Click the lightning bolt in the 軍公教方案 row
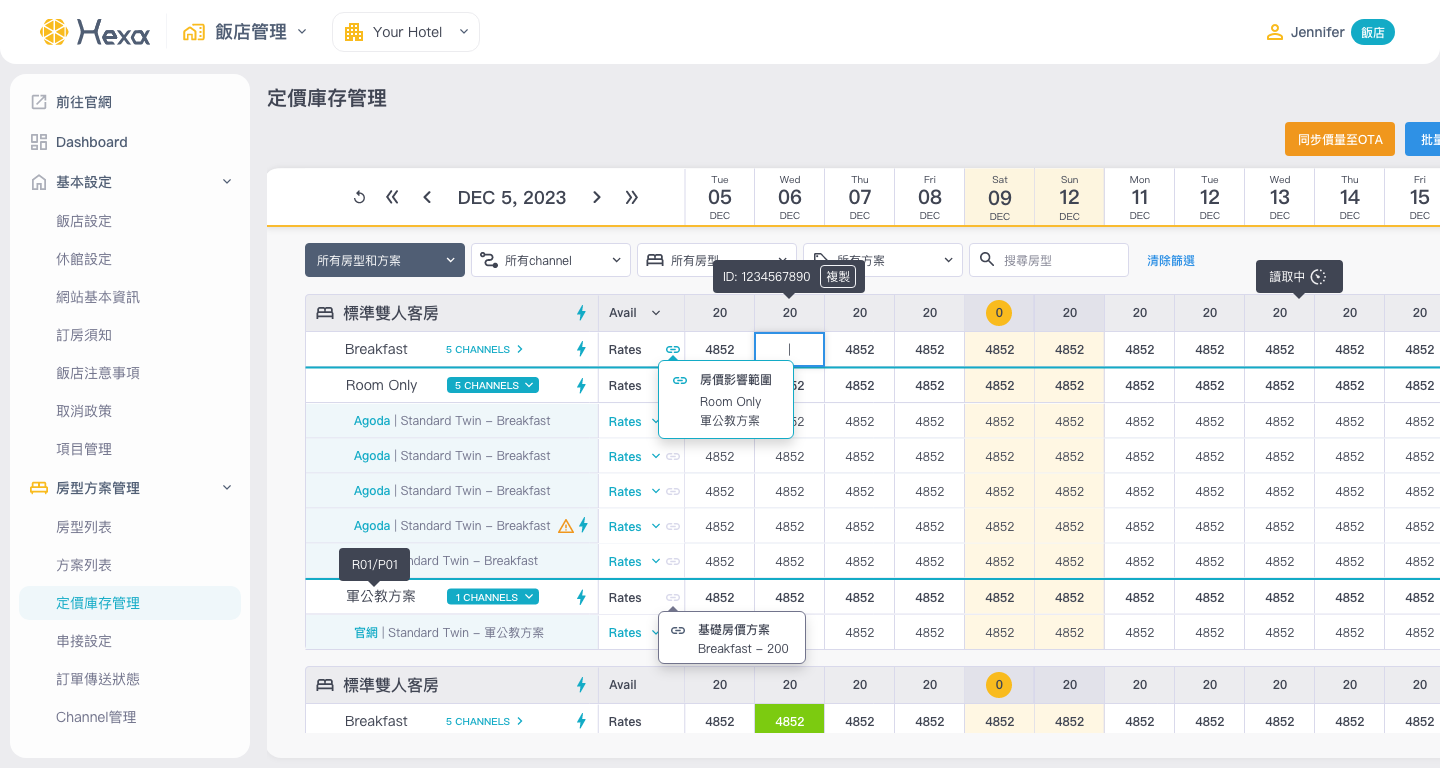The image size is (1440, 768). 582,598
